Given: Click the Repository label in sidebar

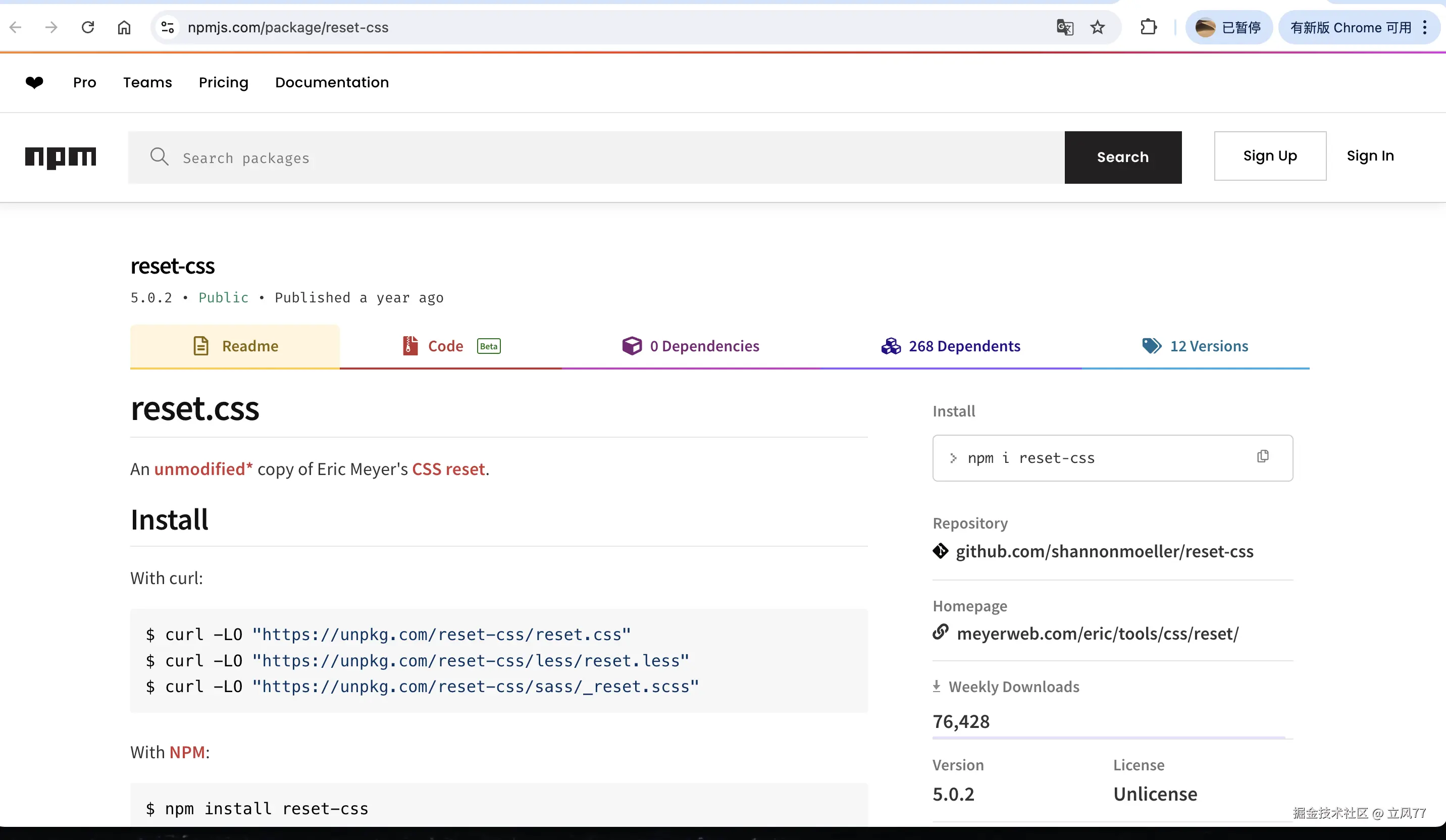Looking at the screenshot, I should [970, 522].
